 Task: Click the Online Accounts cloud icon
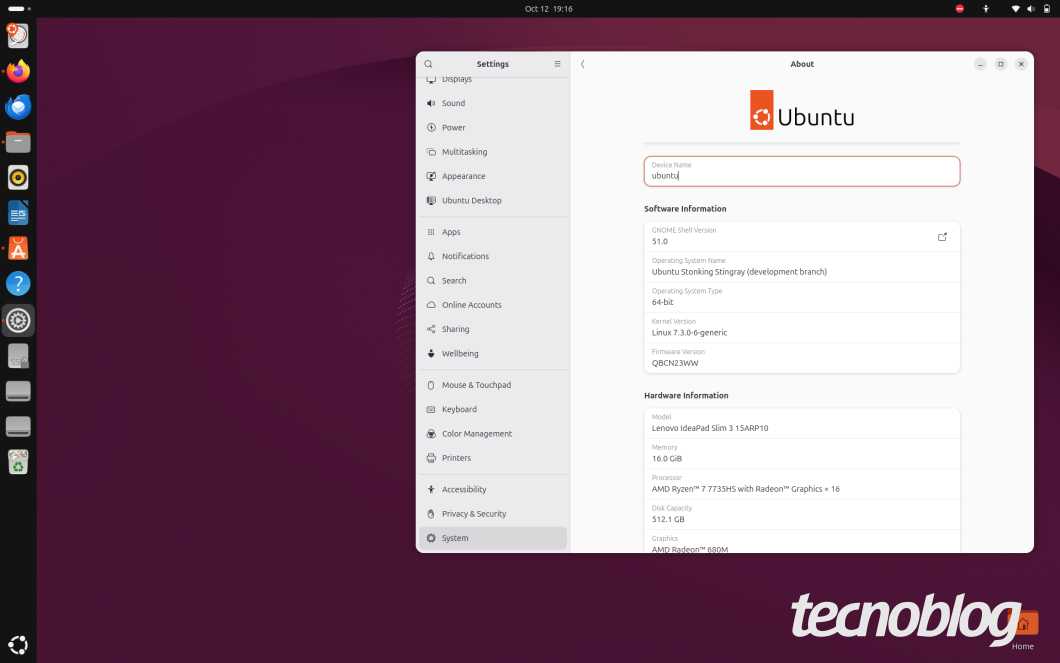click(431, 305)
